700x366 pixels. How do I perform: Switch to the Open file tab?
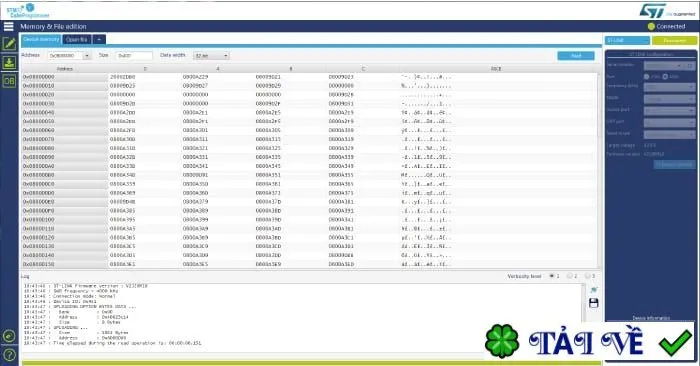pos(77,40)
